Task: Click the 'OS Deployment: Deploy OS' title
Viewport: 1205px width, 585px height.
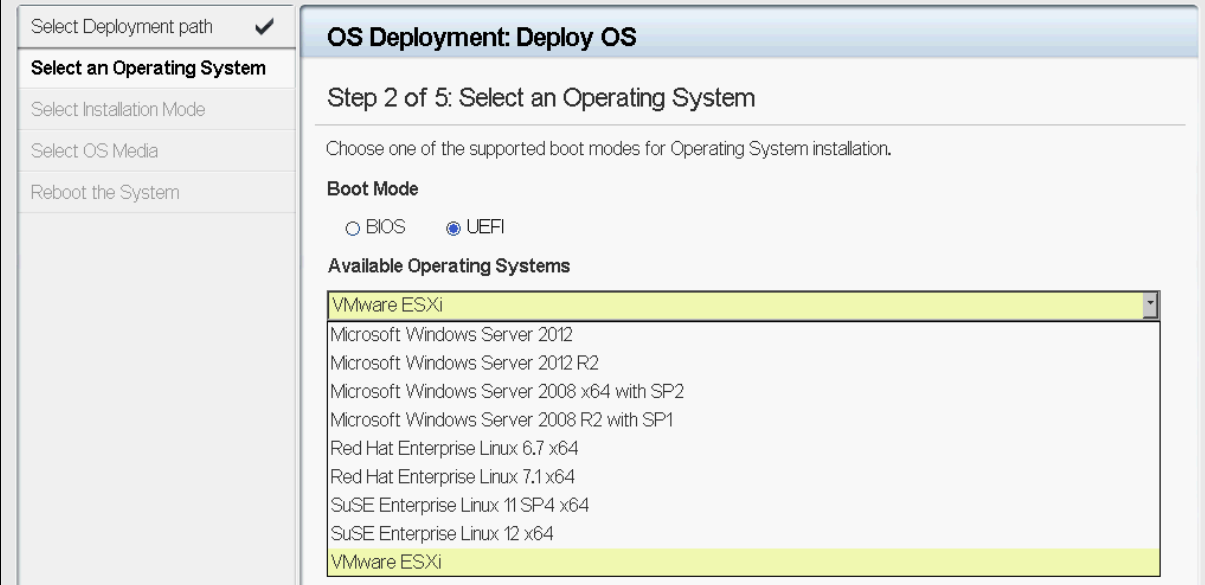Action: pos(482,38)
